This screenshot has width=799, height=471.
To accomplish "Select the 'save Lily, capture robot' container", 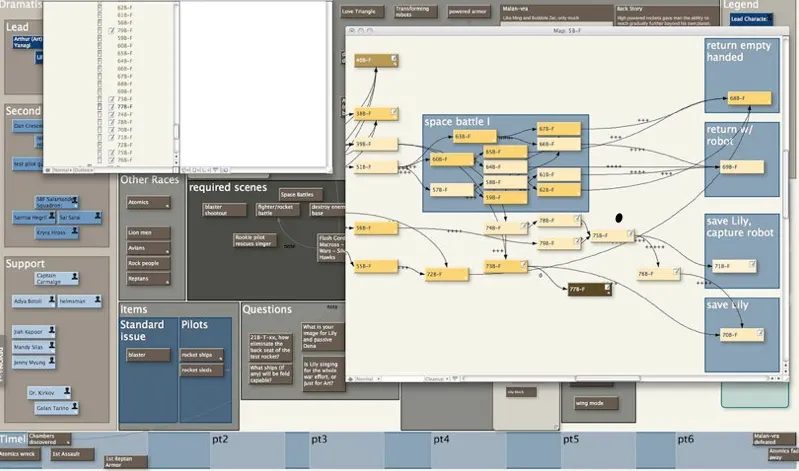I will pyautogui.click(x=741, y=250).
